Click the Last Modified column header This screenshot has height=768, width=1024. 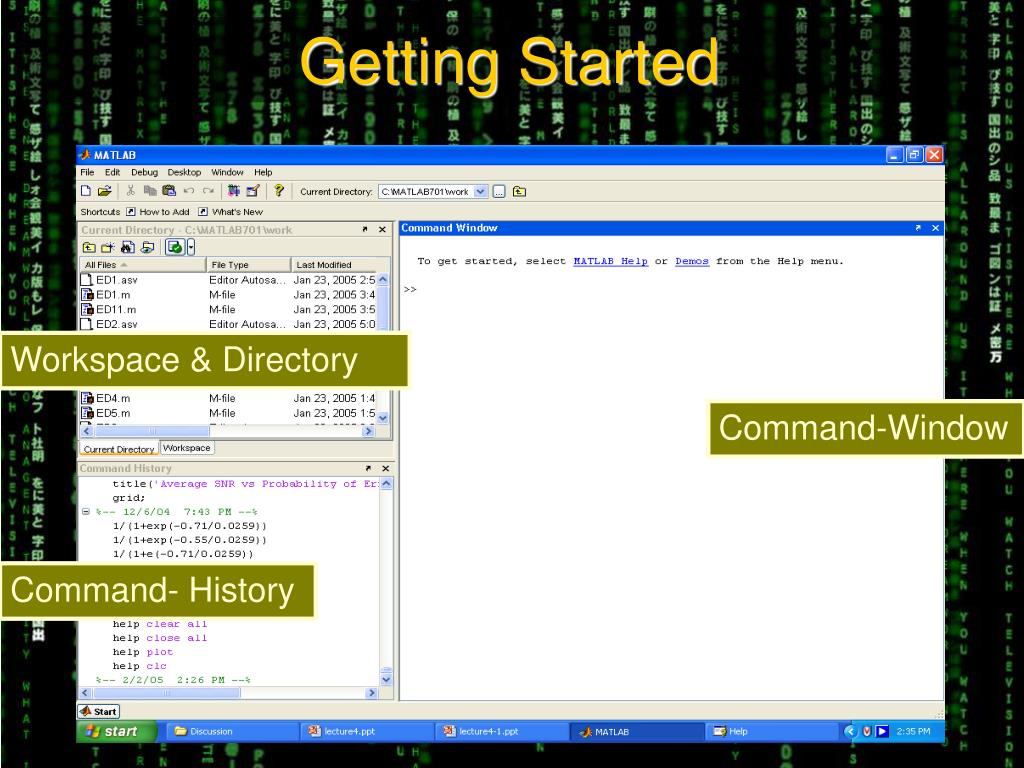tap(334, 264)
